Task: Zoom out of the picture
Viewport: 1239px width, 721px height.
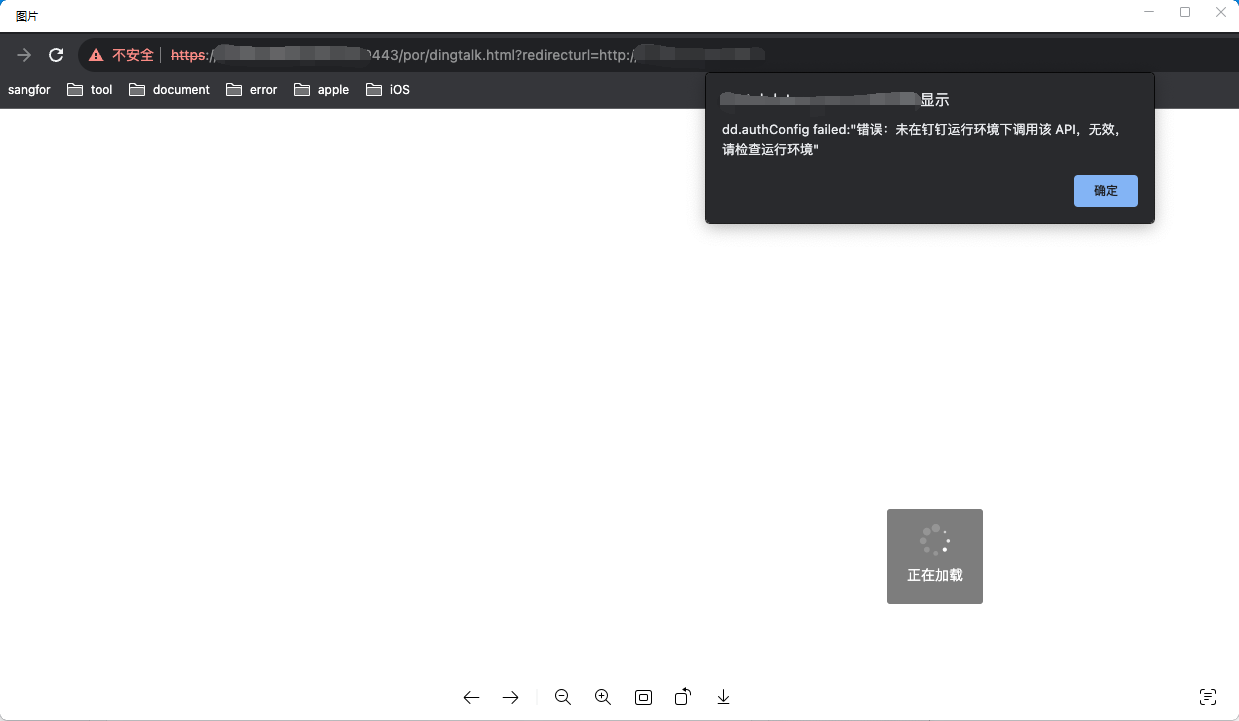Action: (x=563, y=697)
